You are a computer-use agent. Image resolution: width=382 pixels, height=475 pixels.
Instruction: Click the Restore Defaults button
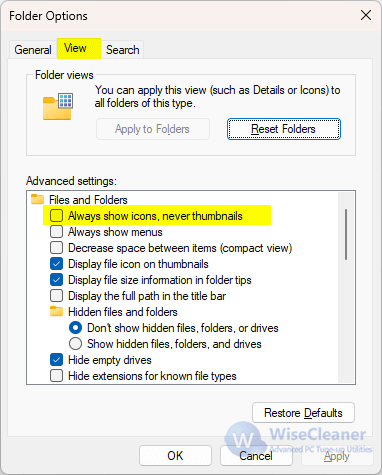coord(303,413)
